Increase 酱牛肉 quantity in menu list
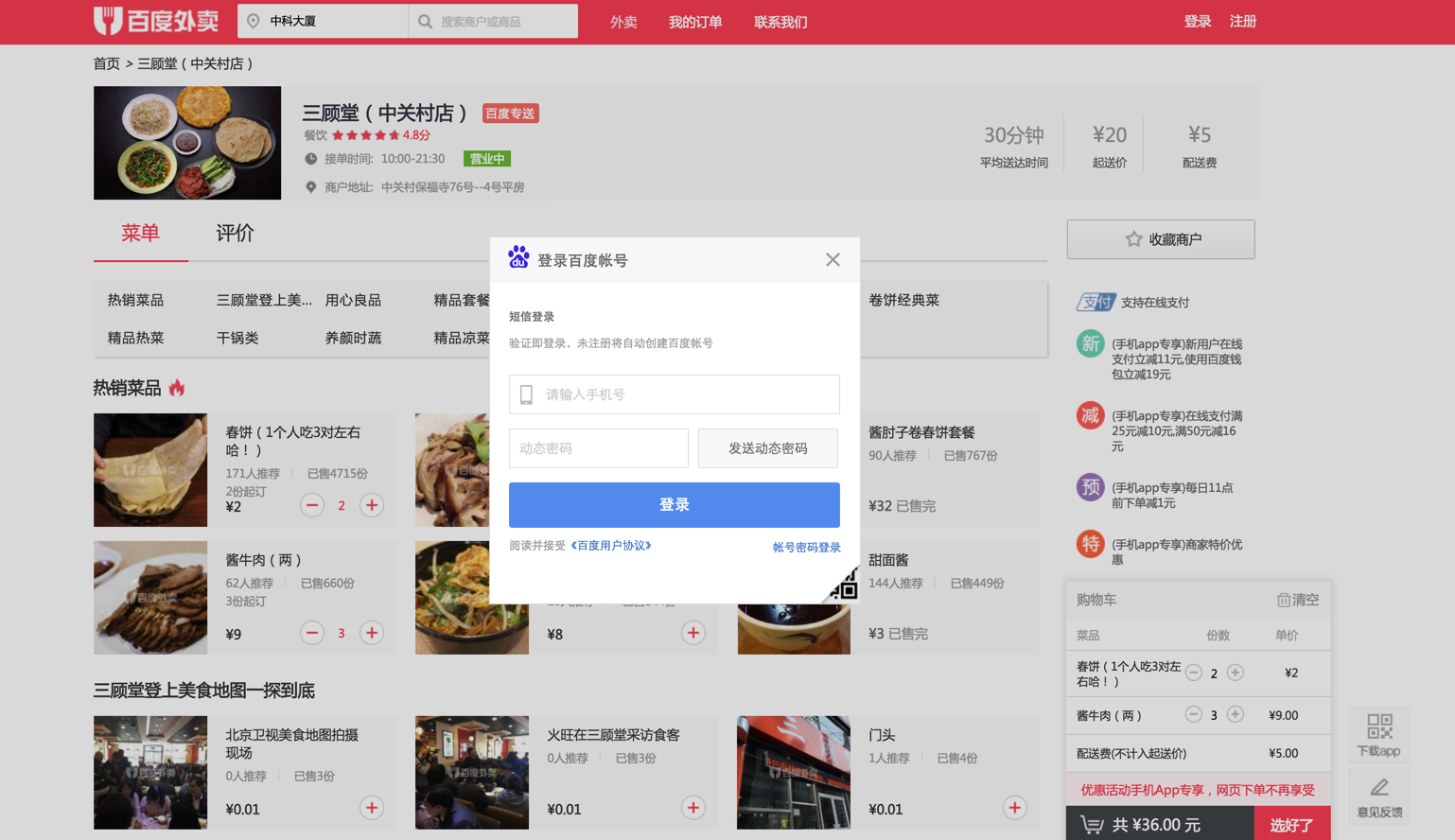The image size is (1455, 840). pyautogui.click(x=372, y=633)
